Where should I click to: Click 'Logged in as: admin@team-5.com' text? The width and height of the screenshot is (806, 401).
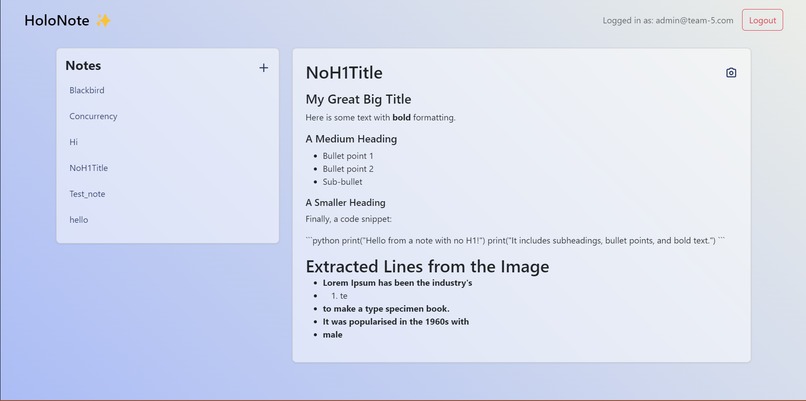[x=668, y=21]
